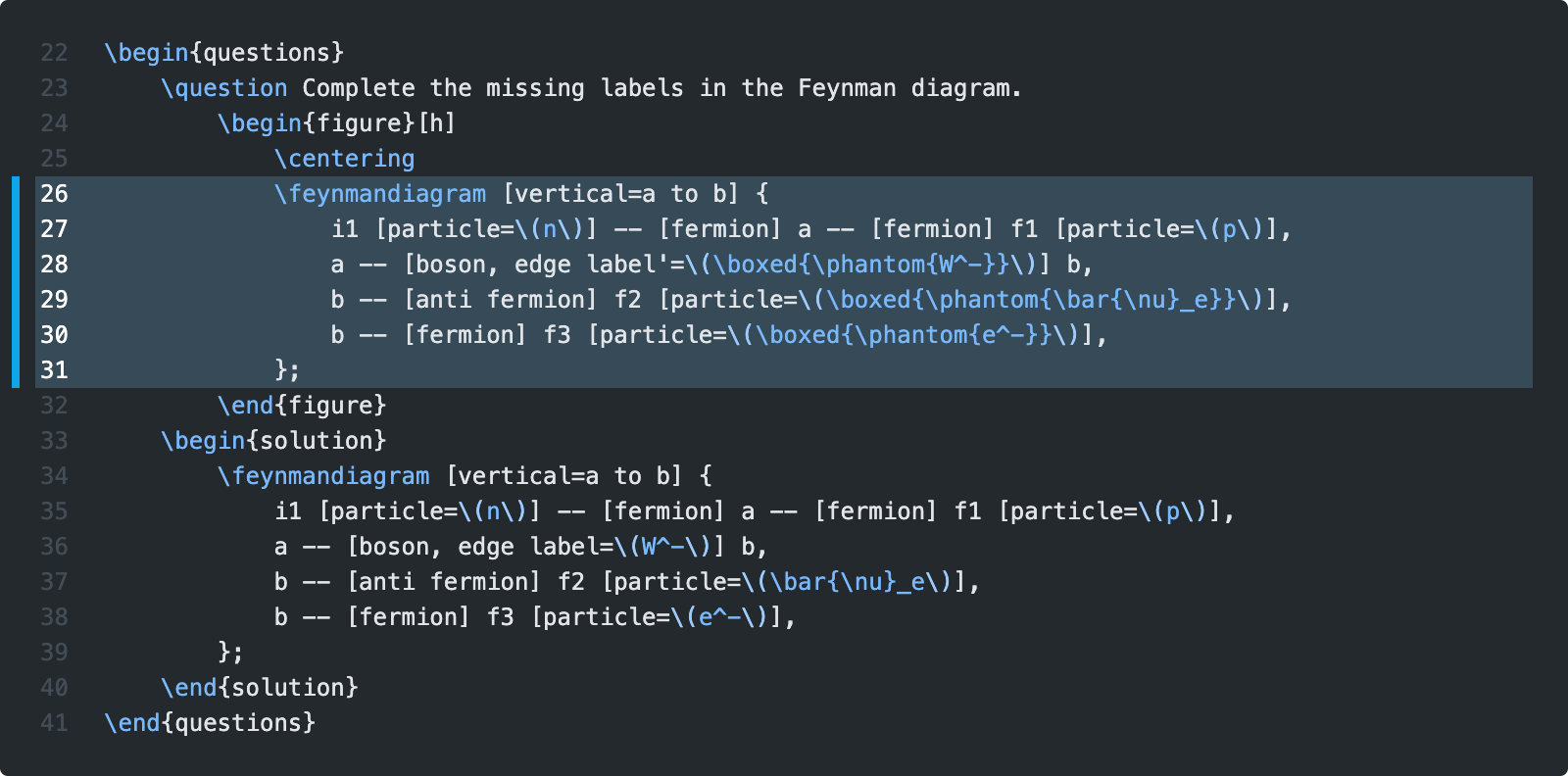Click the \begin{solution} command
This screenshot has height=776, width=1568.
click(273, 441)
